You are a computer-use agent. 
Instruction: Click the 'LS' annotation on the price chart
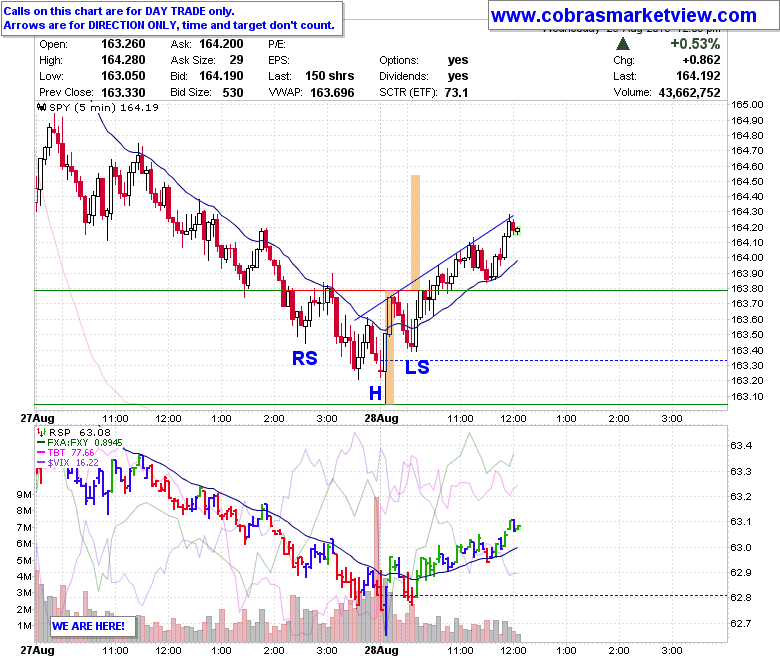click(417, 367)
